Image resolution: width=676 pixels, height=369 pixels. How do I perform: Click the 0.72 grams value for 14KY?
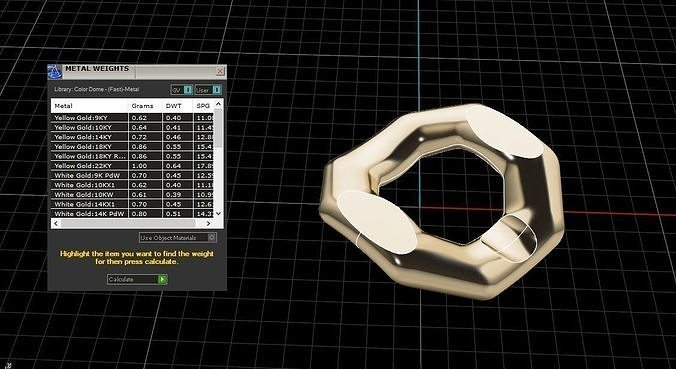(x=139, y=137)
